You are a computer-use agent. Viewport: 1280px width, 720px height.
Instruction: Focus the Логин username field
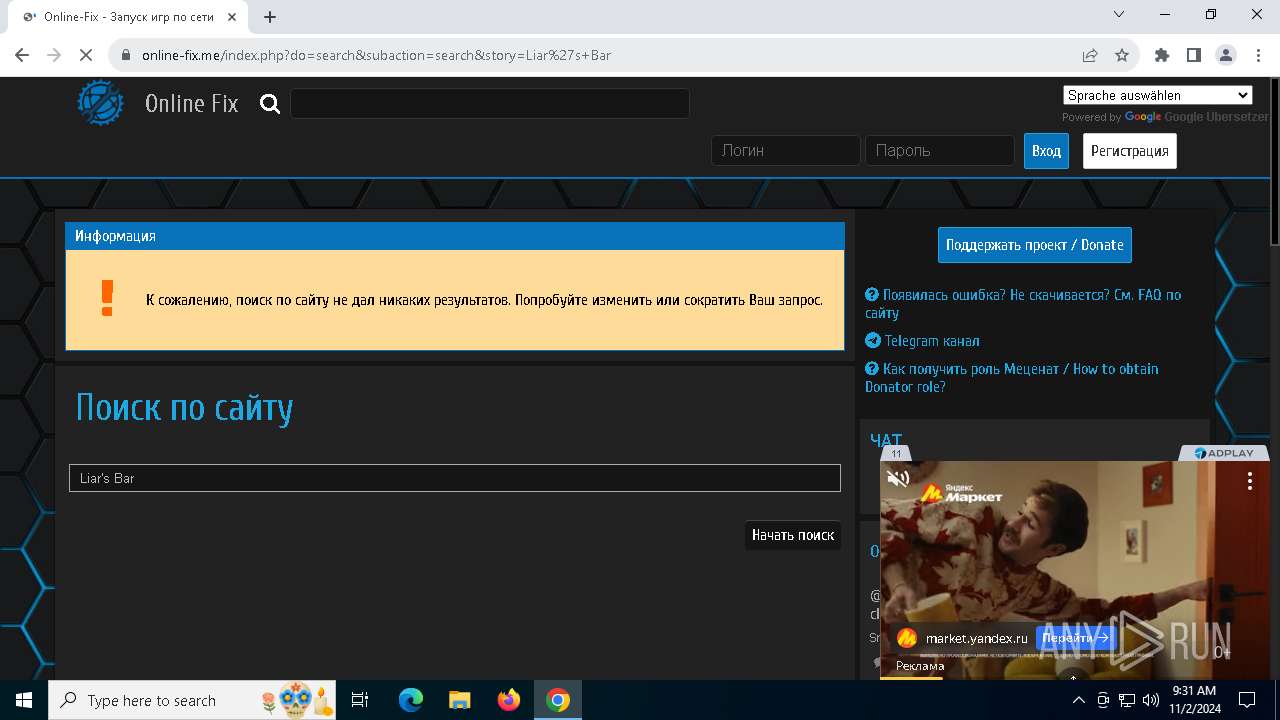(786, 150)
